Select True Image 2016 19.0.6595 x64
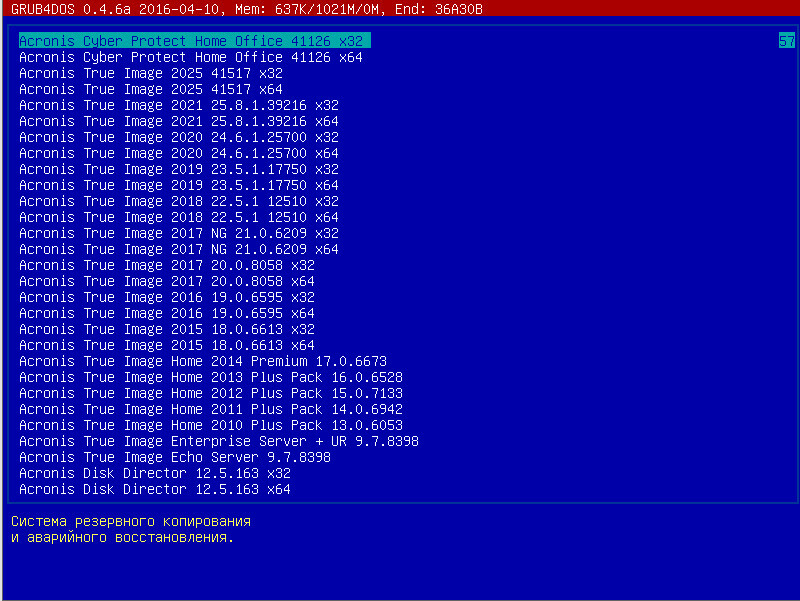The image size is (800, 601). point(167,313)
